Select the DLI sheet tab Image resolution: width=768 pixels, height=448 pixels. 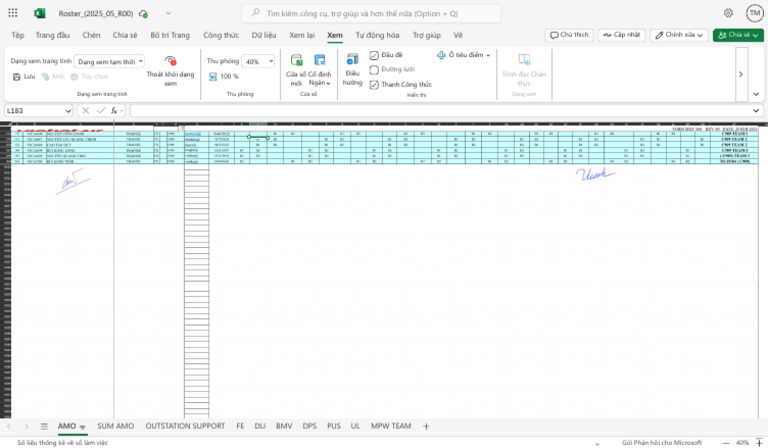pos(260,426)
